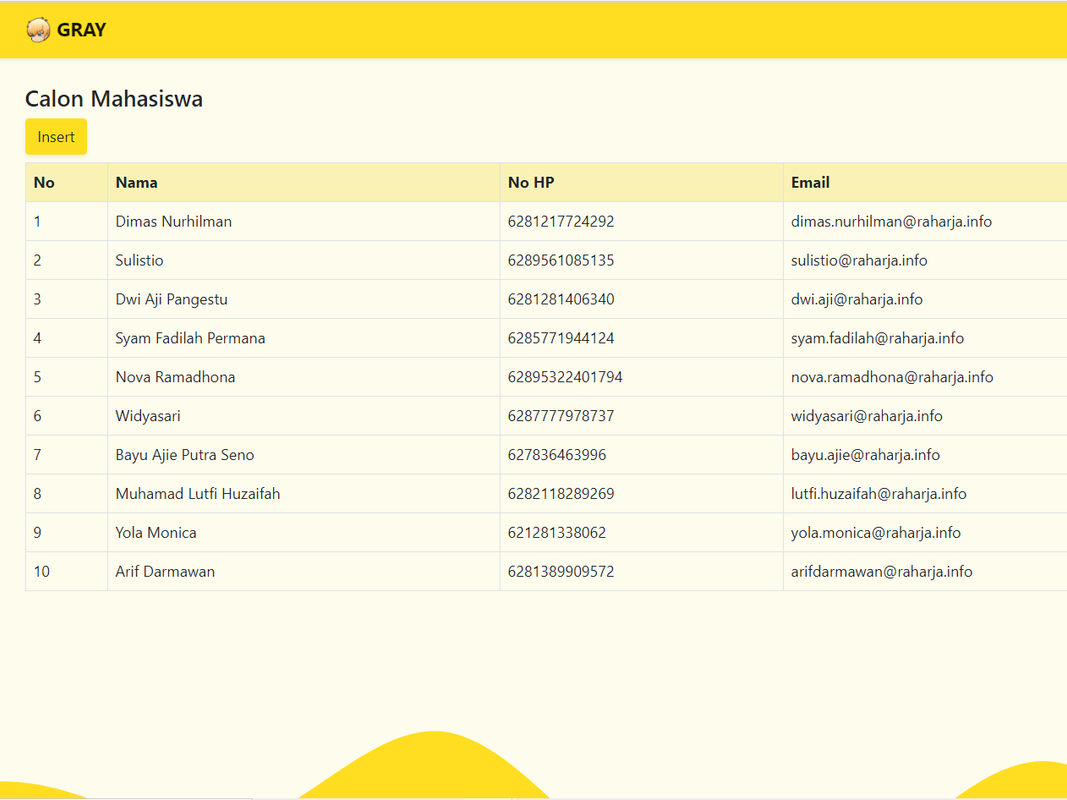Select phone number 627836463996
1067x800 pixels.
(557, 454)
